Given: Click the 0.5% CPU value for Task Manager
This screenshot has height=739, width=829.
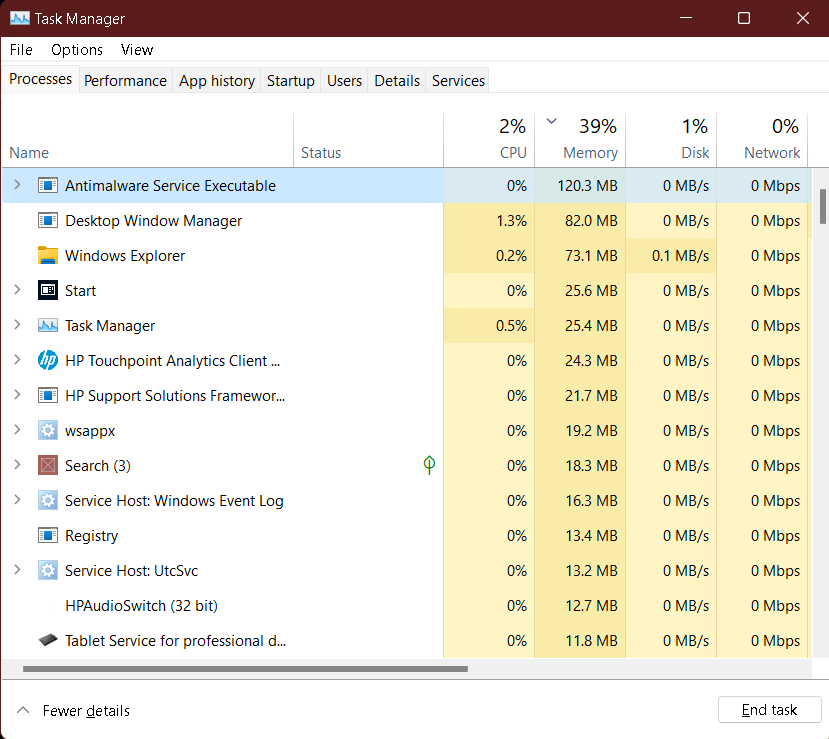Looking at the screenshot, I should pos(511,326).
